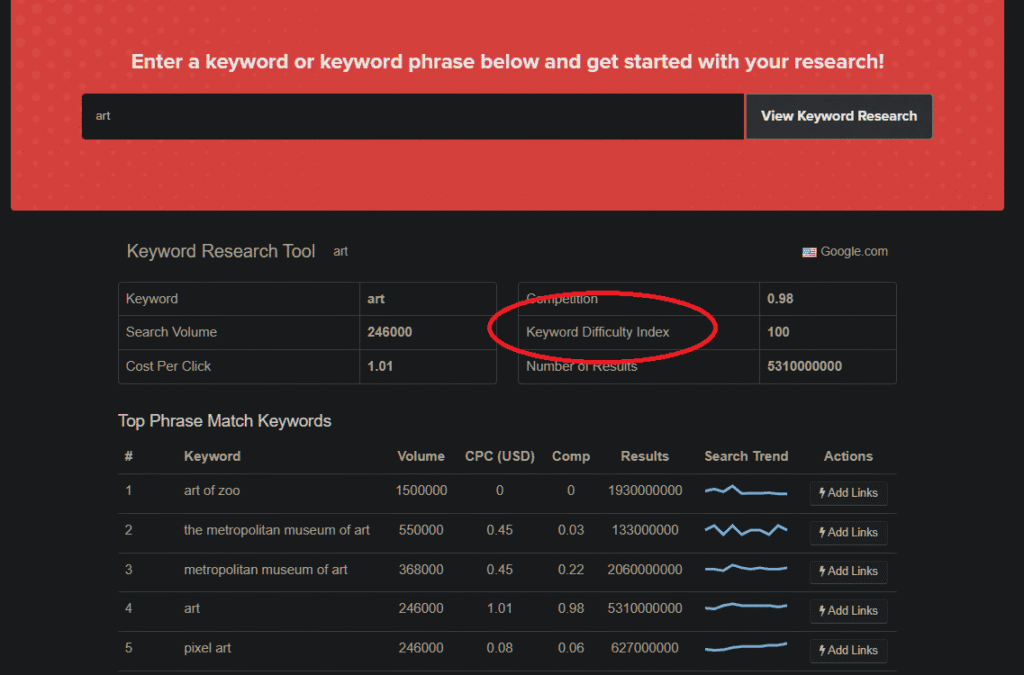This screenshot has height=675, width=1024.
Task: Click the lightning icon in row 2's Add Links button
Action: [824, 532]
